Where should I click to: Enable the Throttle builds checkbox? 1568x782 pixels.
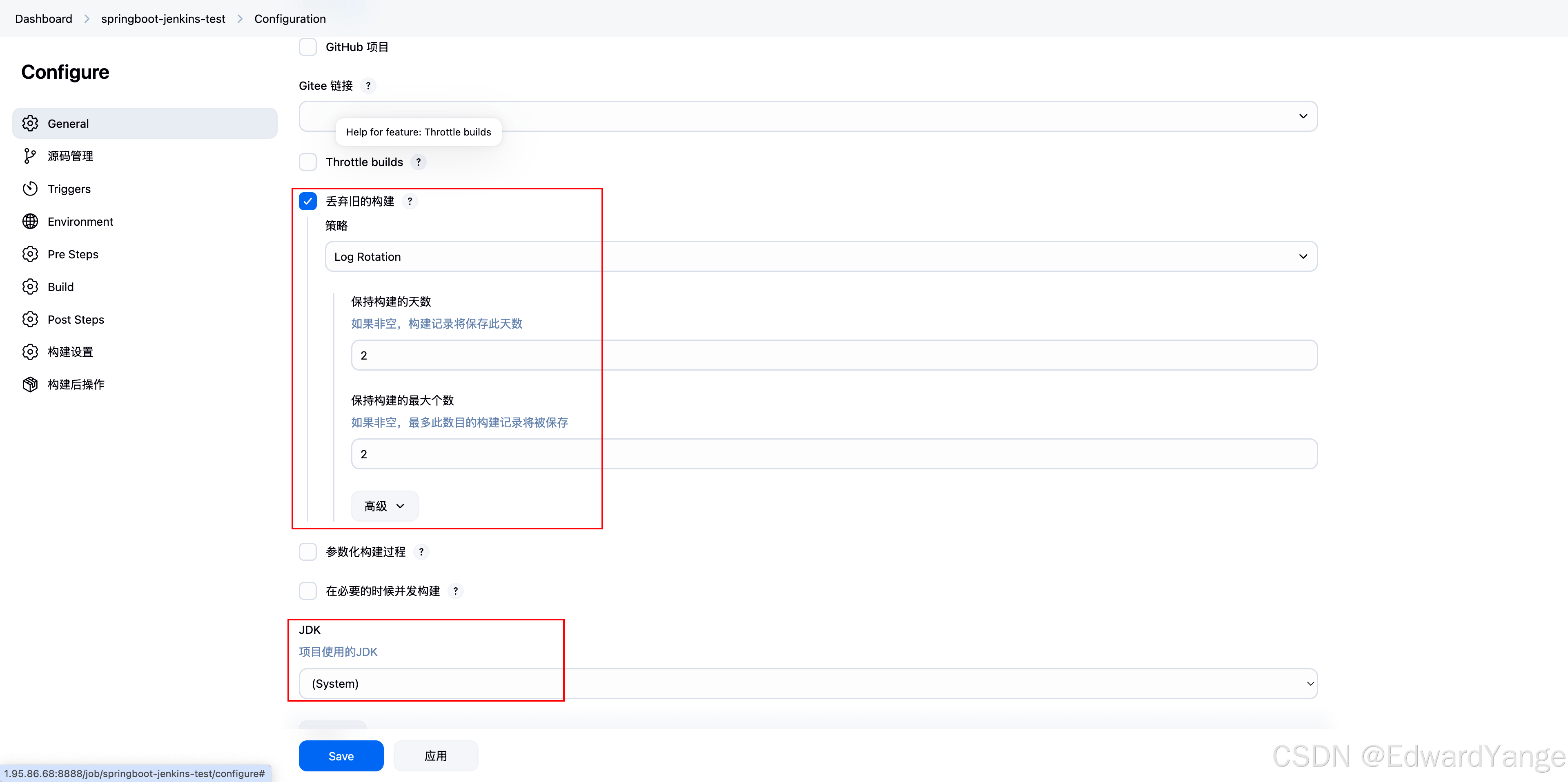pyautogui.click(x=308, y=162)
